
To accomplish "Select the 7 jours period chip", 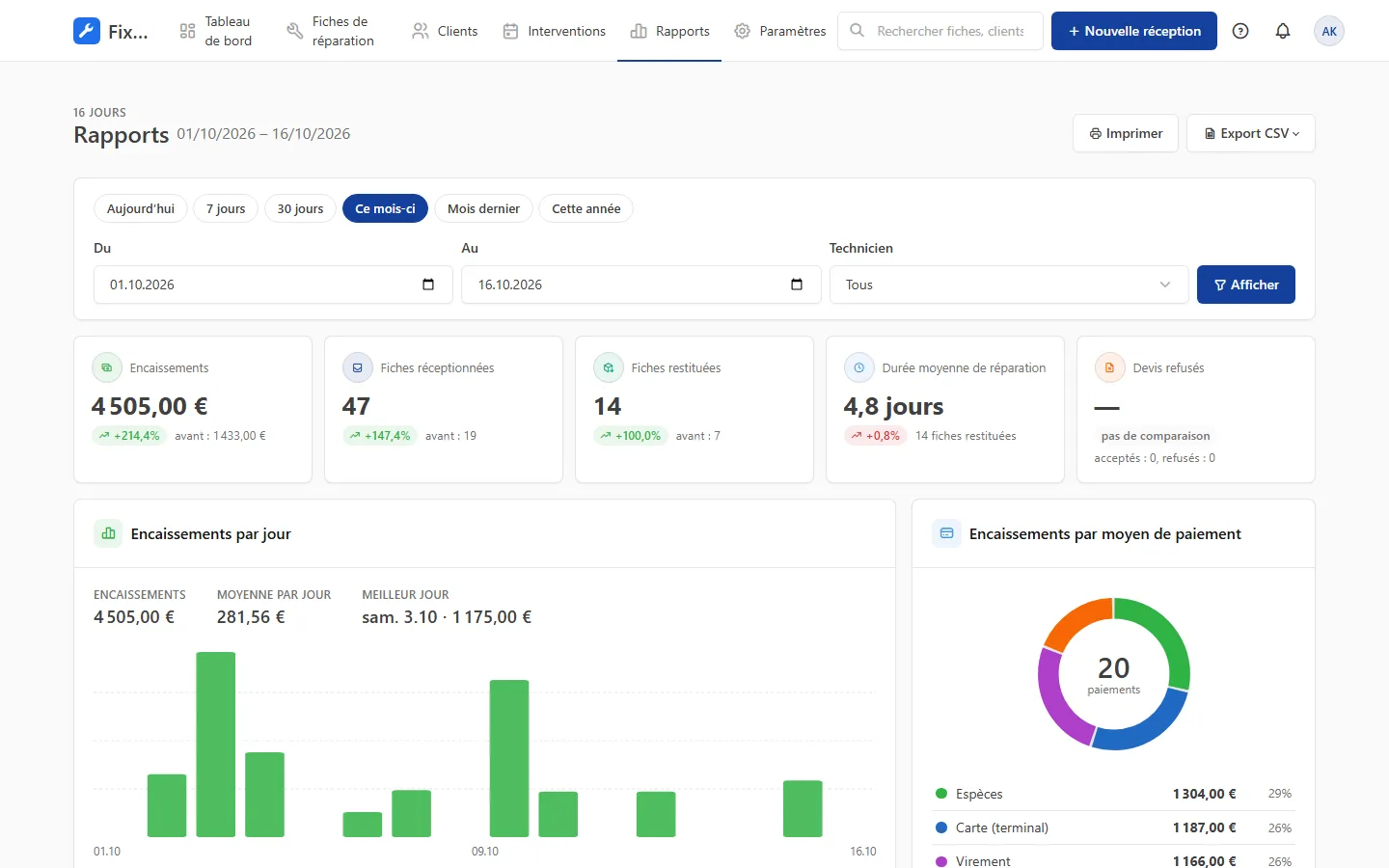I will click(x=226, y=208).
